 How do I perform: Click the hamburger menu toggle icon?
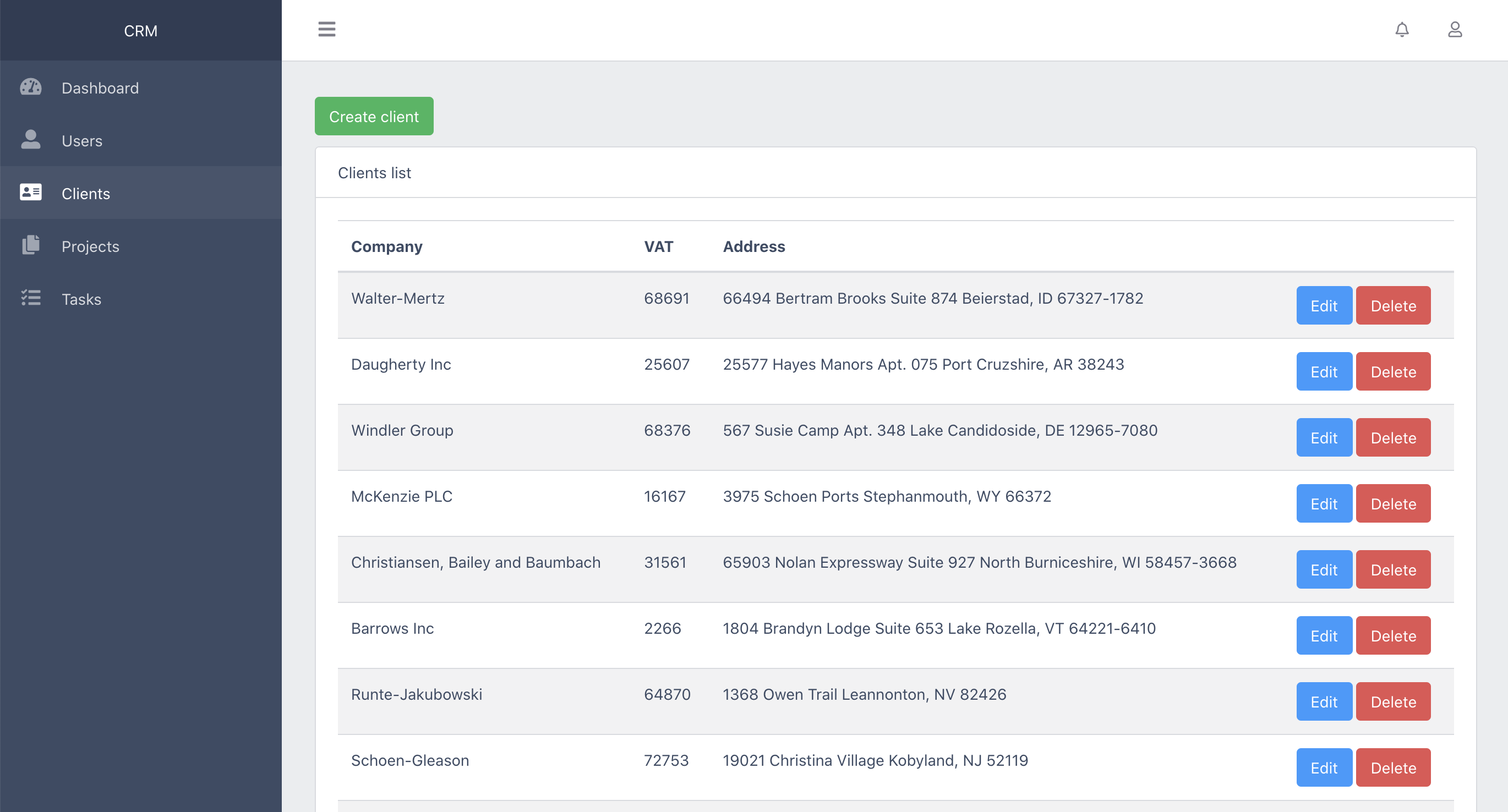pos(327,29)
